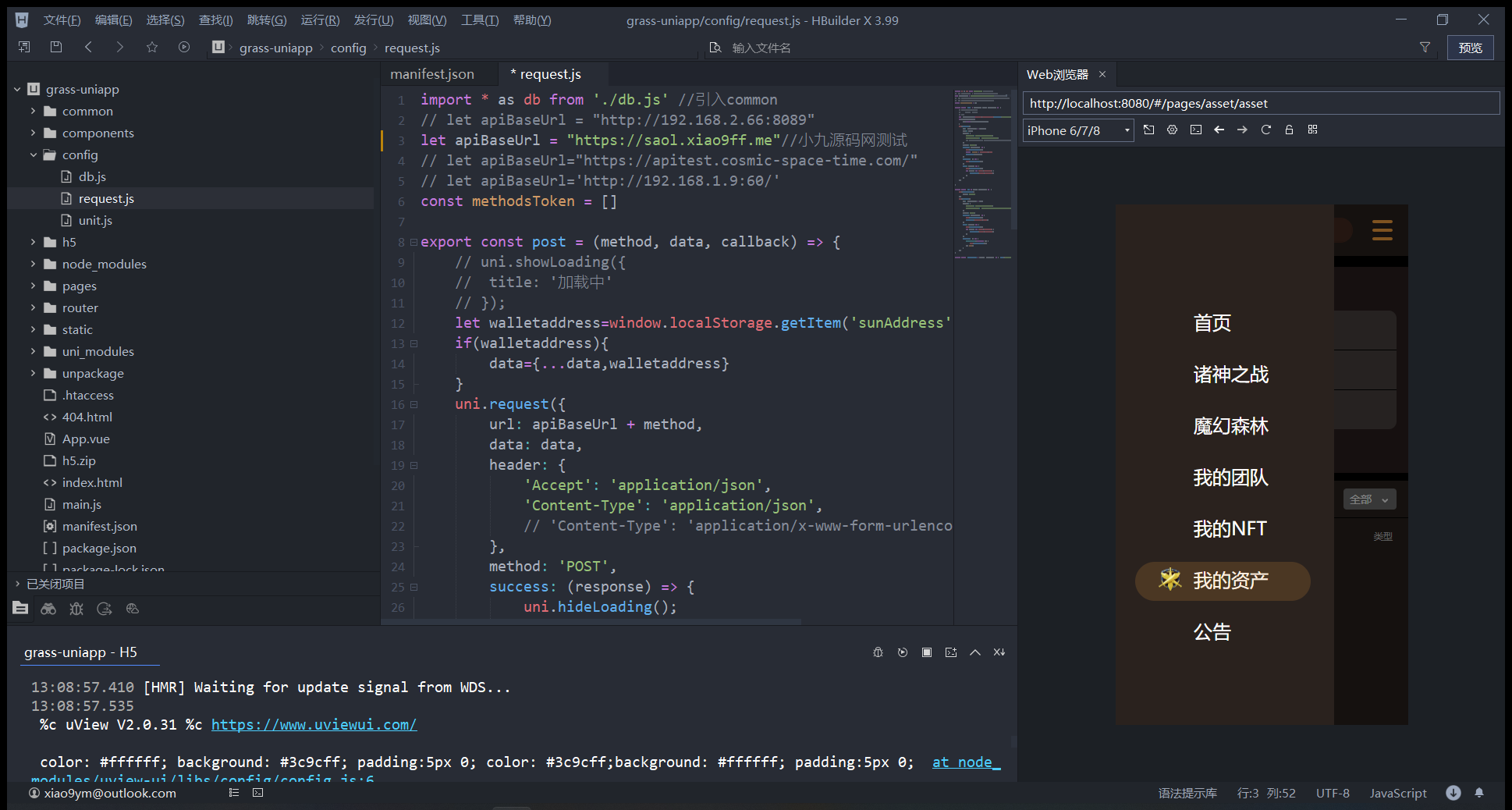Toggle code fold at line 8
Screen dimensions: 1512x810
tap(413, 242)
